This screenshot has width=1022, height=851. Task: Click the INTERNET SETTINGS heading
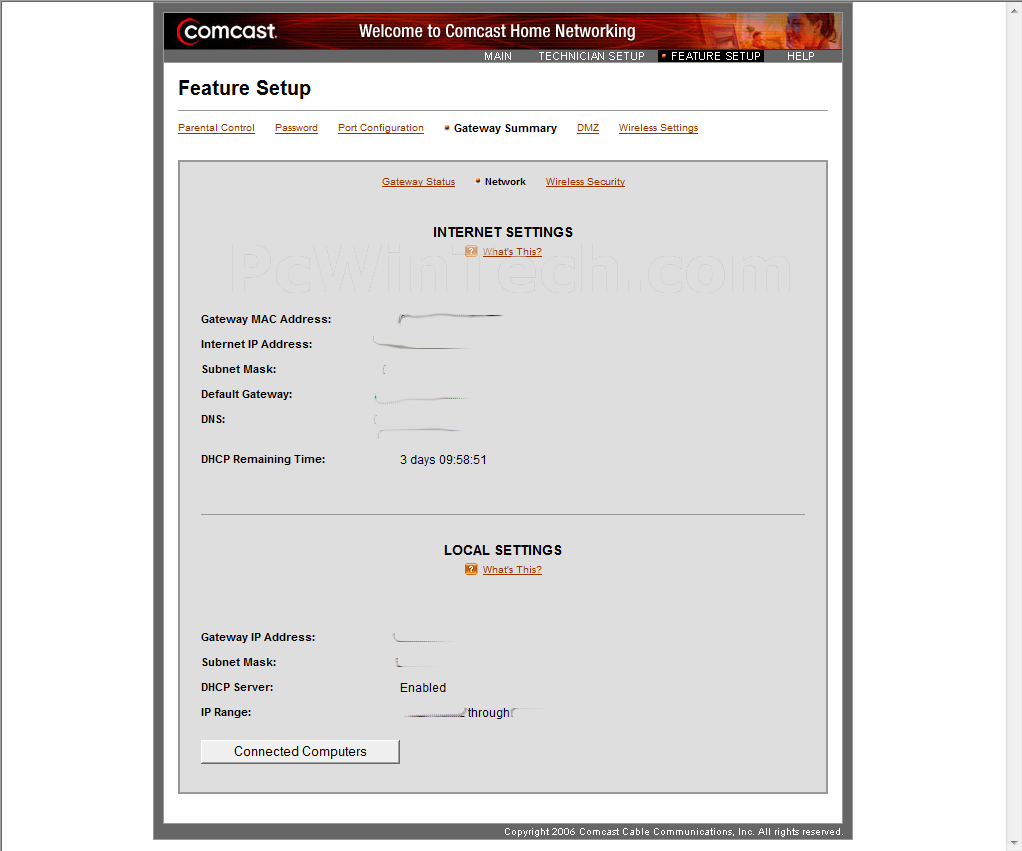click(503, 232)
